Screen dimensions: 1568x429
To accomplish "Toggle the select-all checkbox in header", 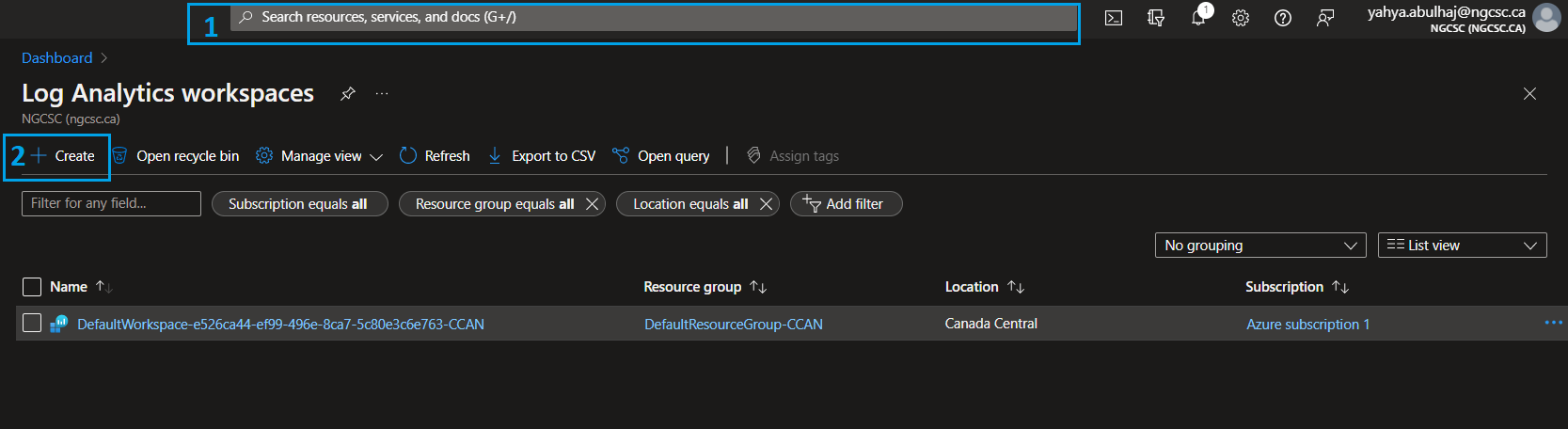I will [32, 287].
